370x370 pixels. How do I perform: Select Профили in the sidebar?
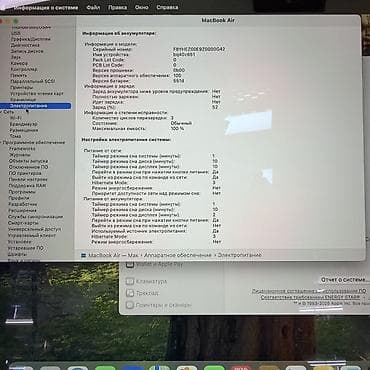click(x=19, y=198)
